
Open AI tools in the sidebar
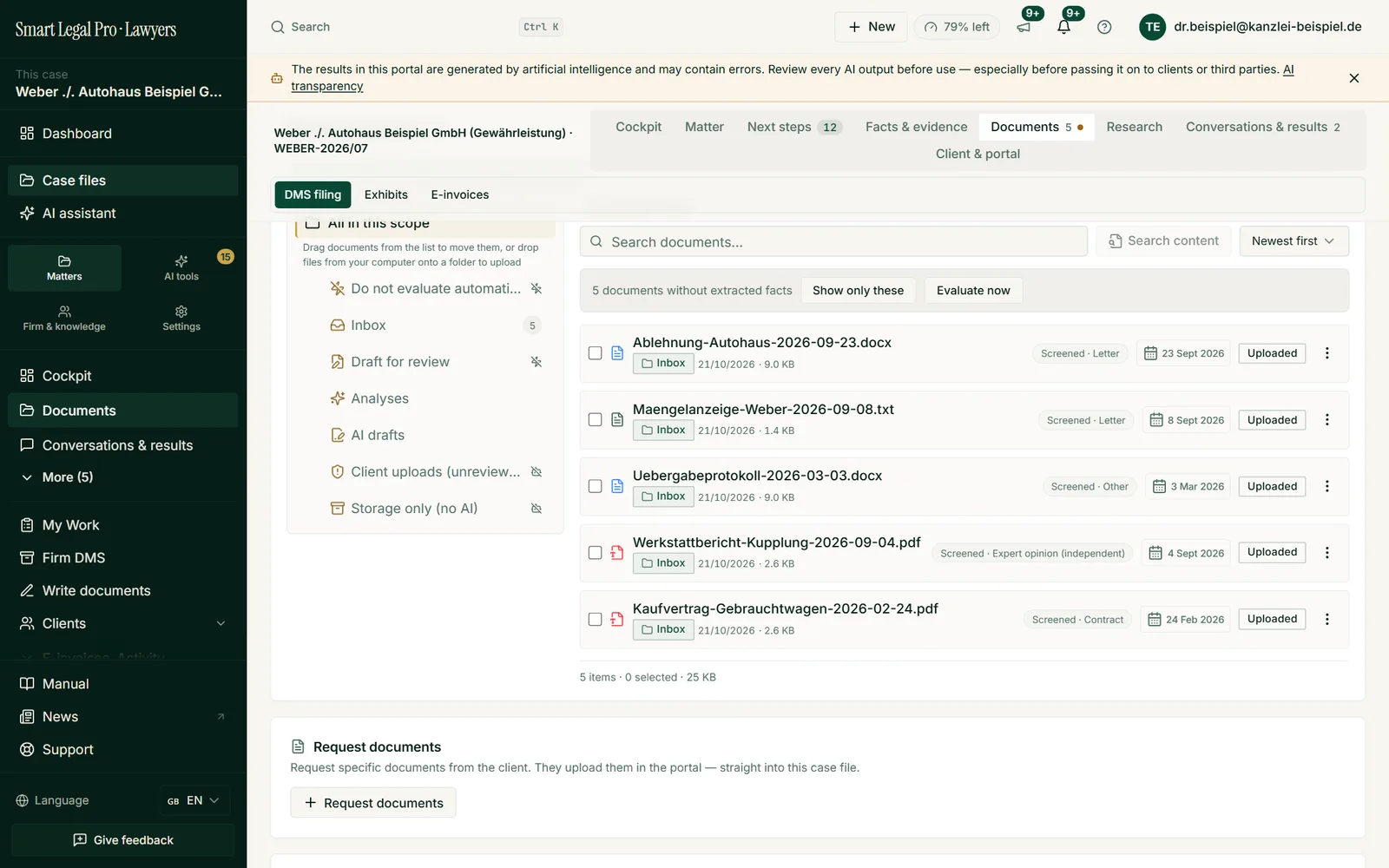click(181, 267)
